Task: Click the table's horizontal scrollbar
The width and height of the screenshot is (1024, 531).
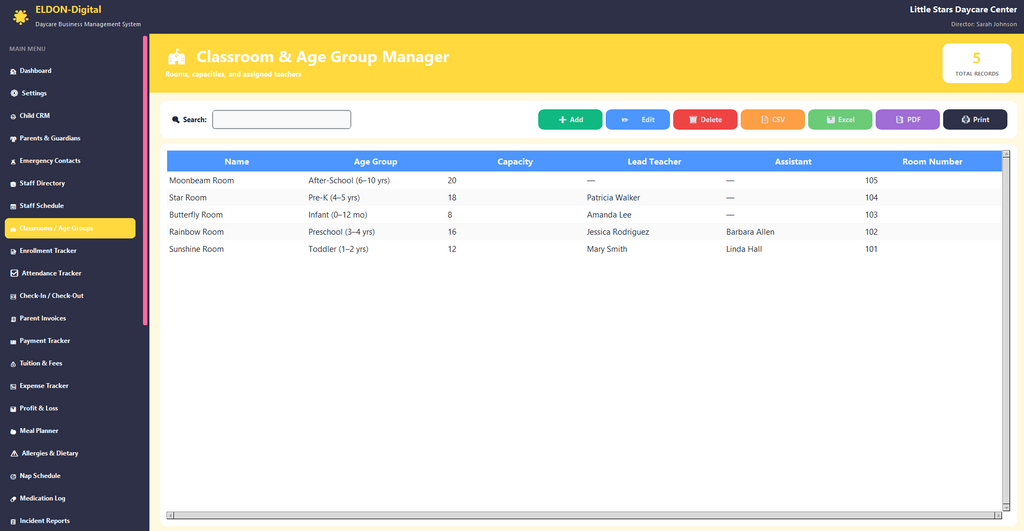Action: [584, 515]
